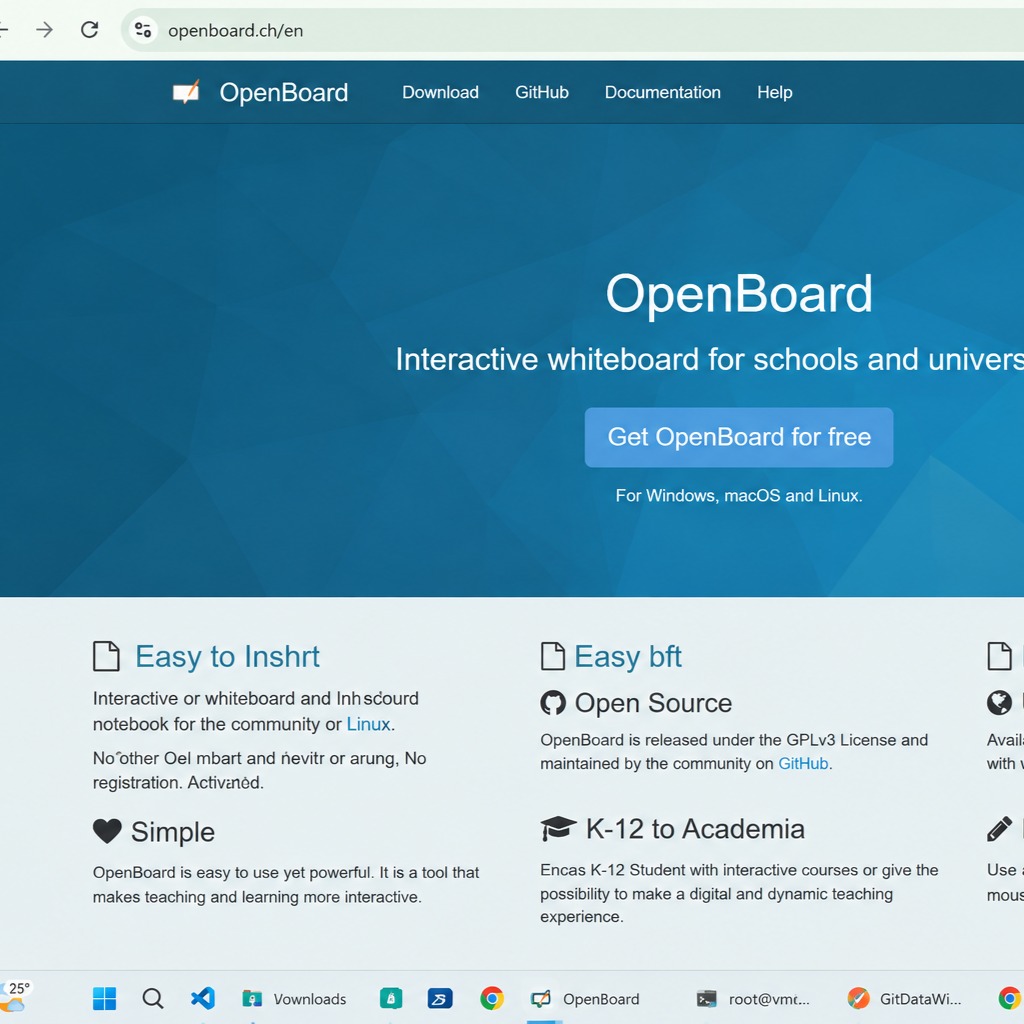
Task: Open the GitHub navigation item
Action: click(x=541, y=92)
